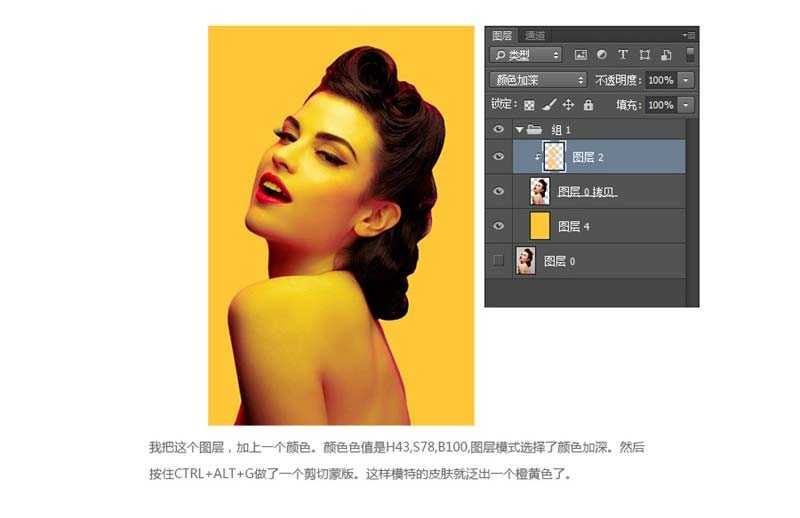The width and height of the screenshot is (800, 518).
Task: Click the 不透明度 100% value field
Action: pos(661,80)
